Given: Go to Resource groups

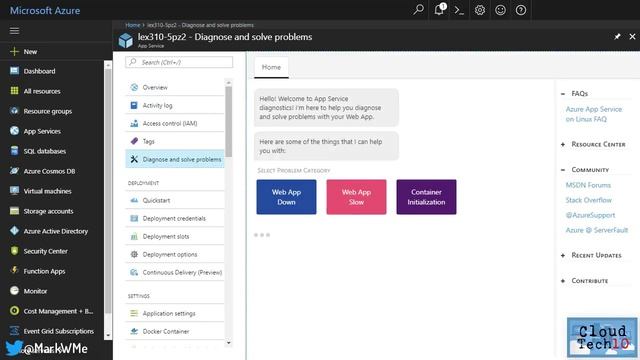Looking at the screenshot, I should (x=47, y=111).
